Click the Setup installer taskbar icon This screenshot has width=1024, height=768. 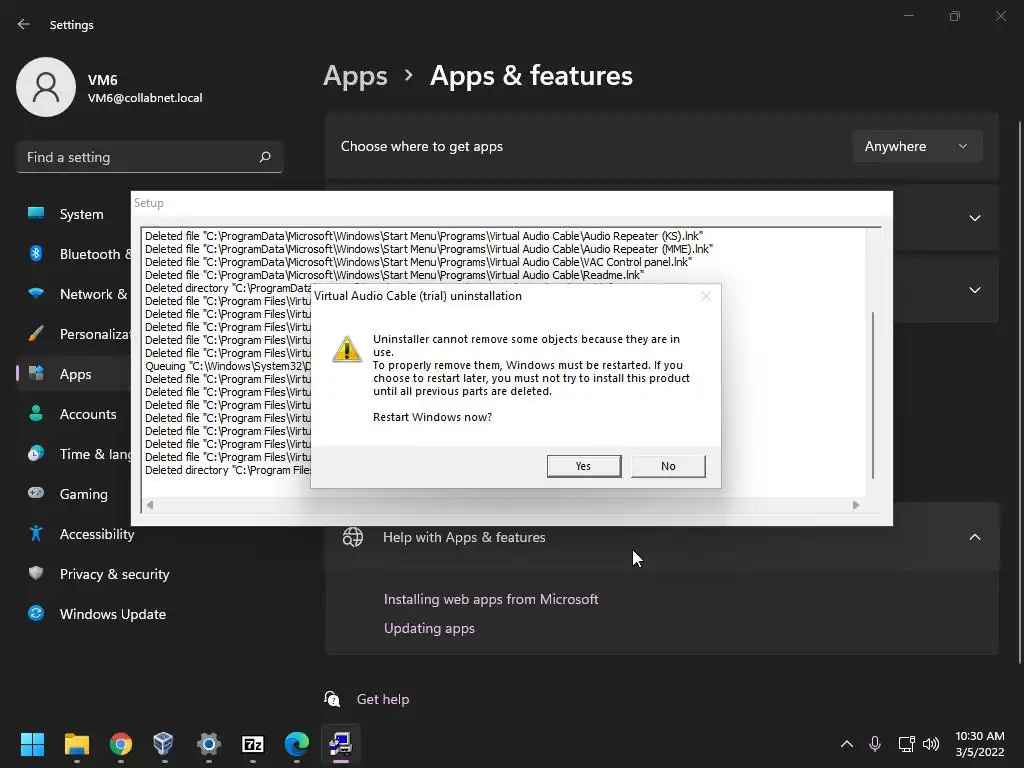[340, 744]
